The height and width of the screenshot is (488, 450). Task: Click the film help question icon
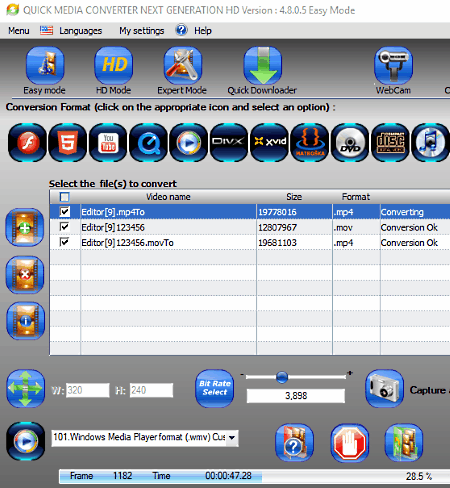point(295,443)
